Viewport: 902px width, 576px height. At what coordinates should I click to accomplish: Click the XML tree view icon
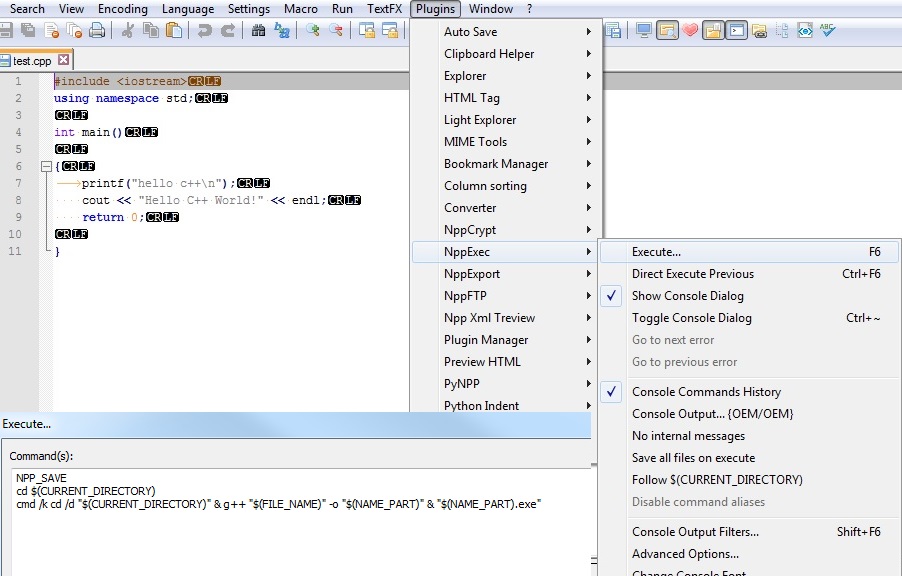[x=782, y=30]
